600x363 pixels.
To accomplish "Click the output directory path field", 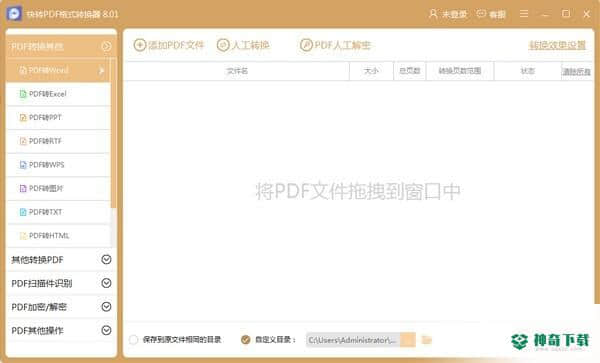I will (x=353, y=340).
